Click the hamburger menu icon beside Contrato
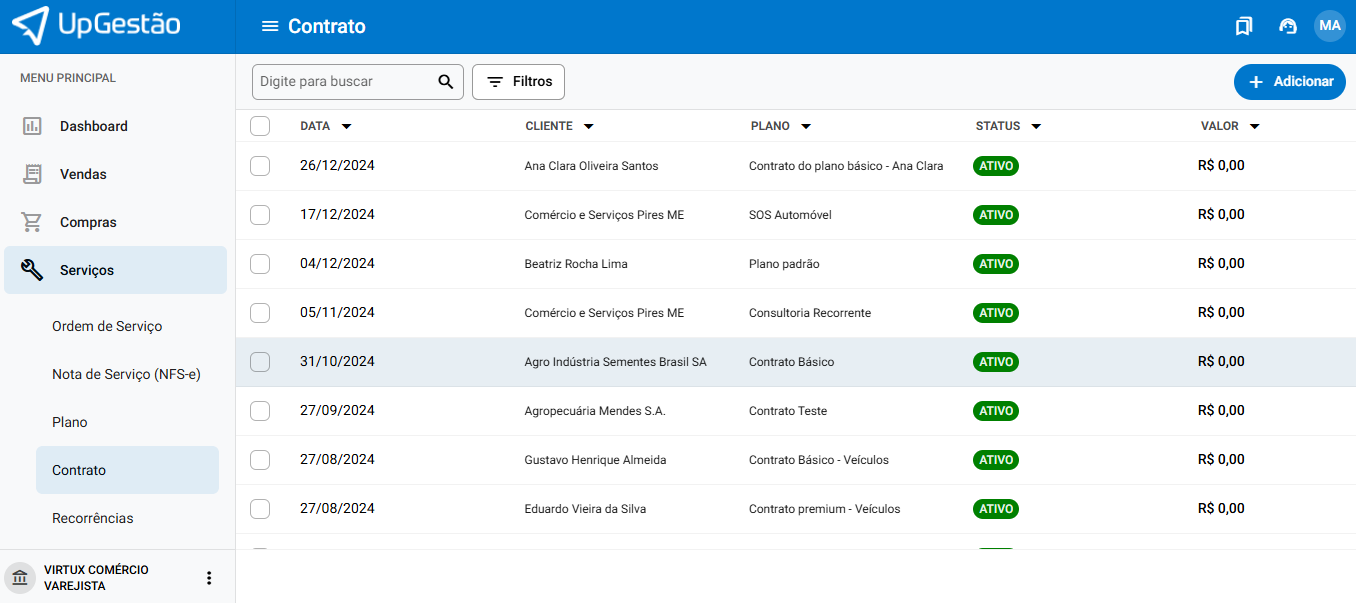The height and width of the screenshot is (603, 1356). (x=269, y=27)
